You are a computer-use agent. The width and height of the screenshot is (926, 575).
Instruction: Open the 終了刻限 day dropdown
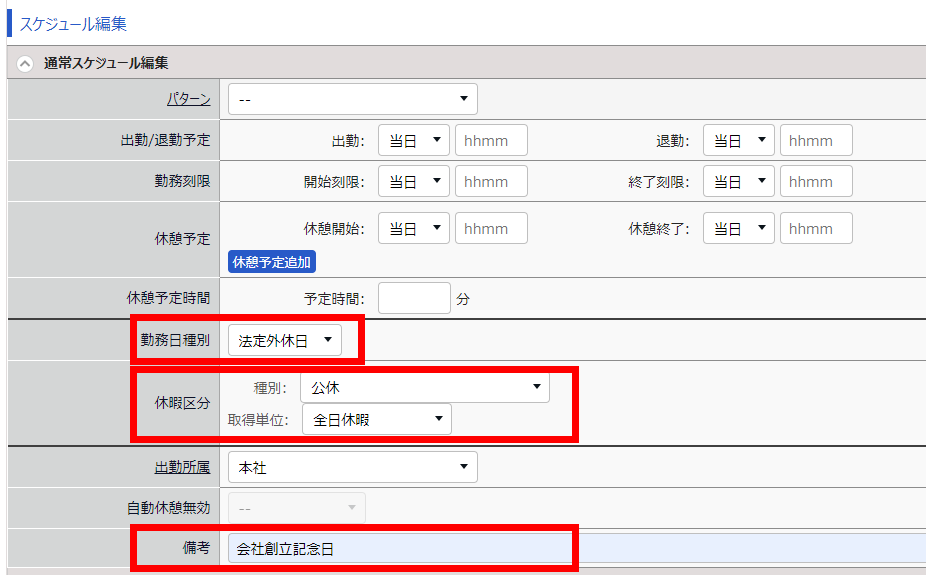[739, 181]
